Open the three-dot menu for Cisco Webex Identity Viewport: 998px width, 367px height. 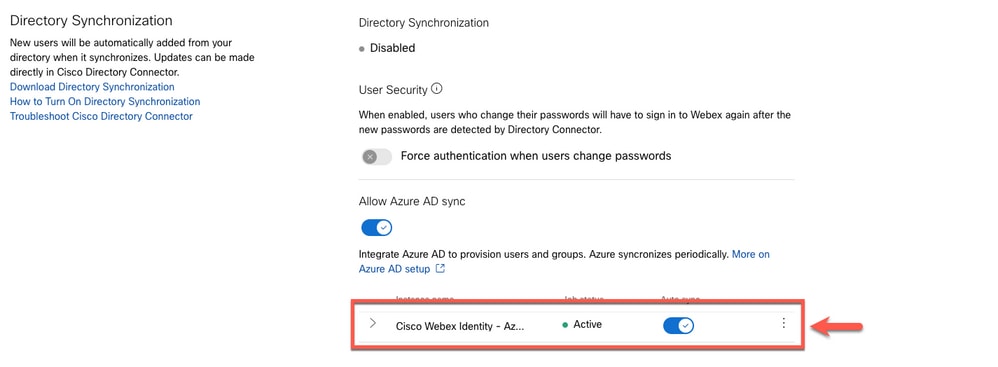pyautogui.click(x=784, y=323)
